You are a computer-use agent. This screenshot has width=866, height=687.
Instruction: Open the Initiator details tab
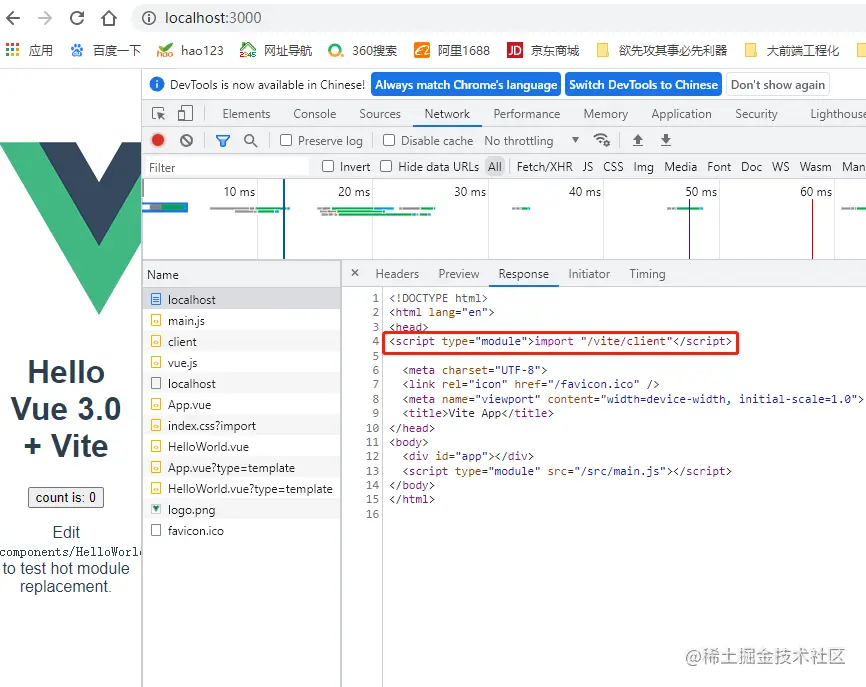(589, 274)
